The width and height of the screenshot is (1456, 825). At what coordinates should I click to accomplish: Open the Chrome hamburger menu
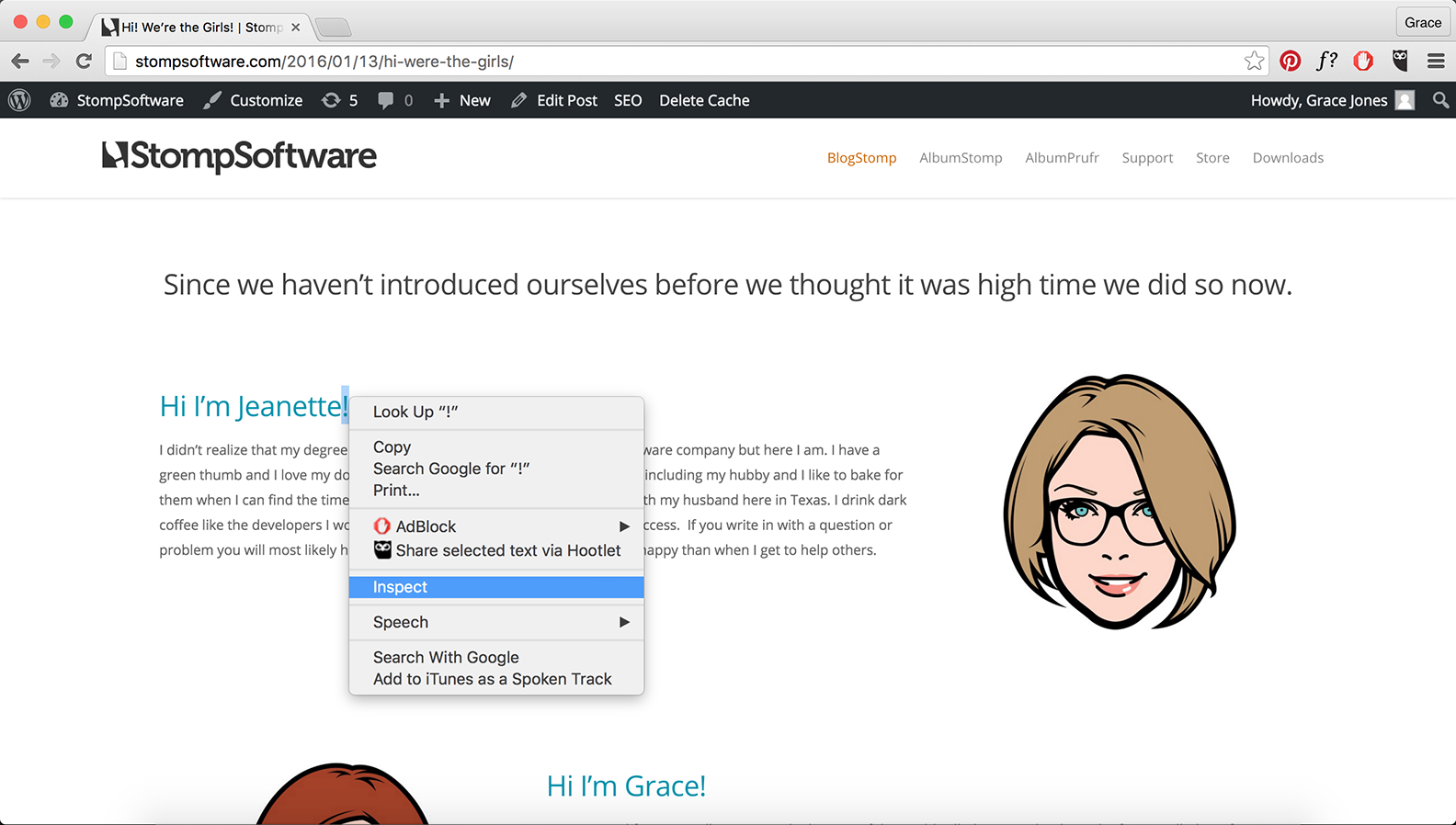1436,62
